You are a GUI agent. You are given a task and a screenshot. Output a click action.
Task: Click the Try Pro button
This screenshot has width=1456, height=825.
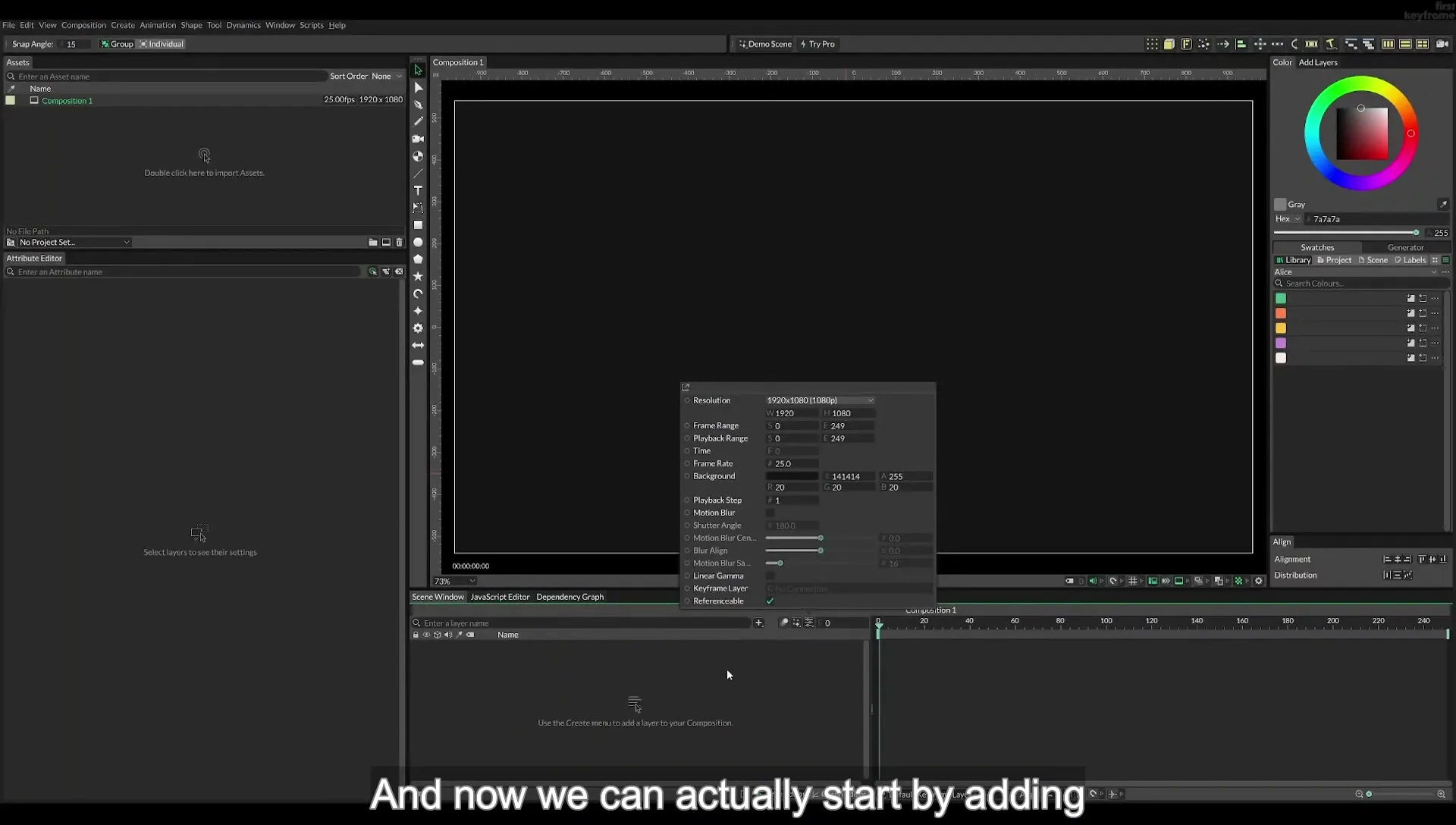point(817,44)
